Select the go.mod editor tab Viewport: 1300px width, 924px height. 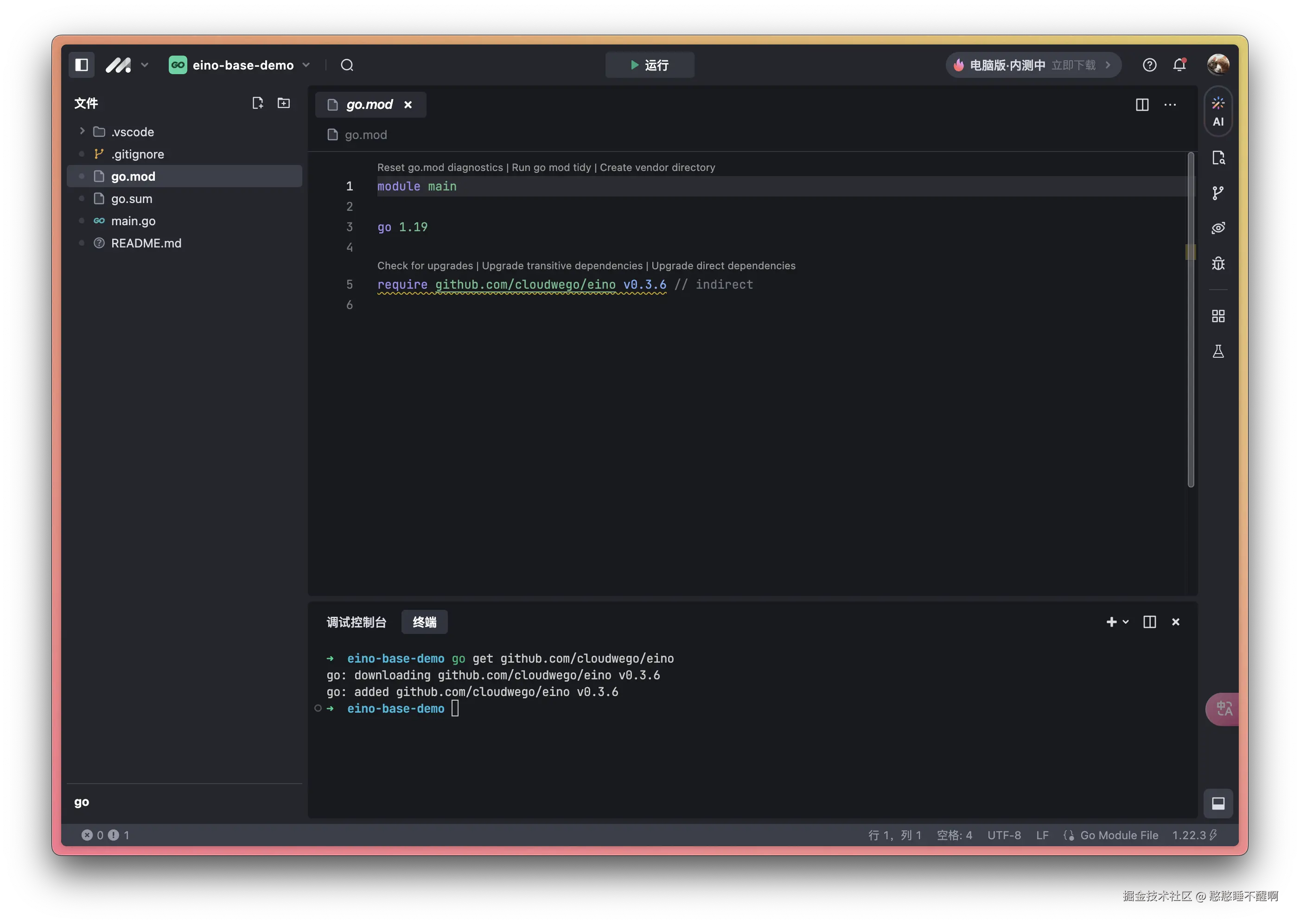pos(369,105)
